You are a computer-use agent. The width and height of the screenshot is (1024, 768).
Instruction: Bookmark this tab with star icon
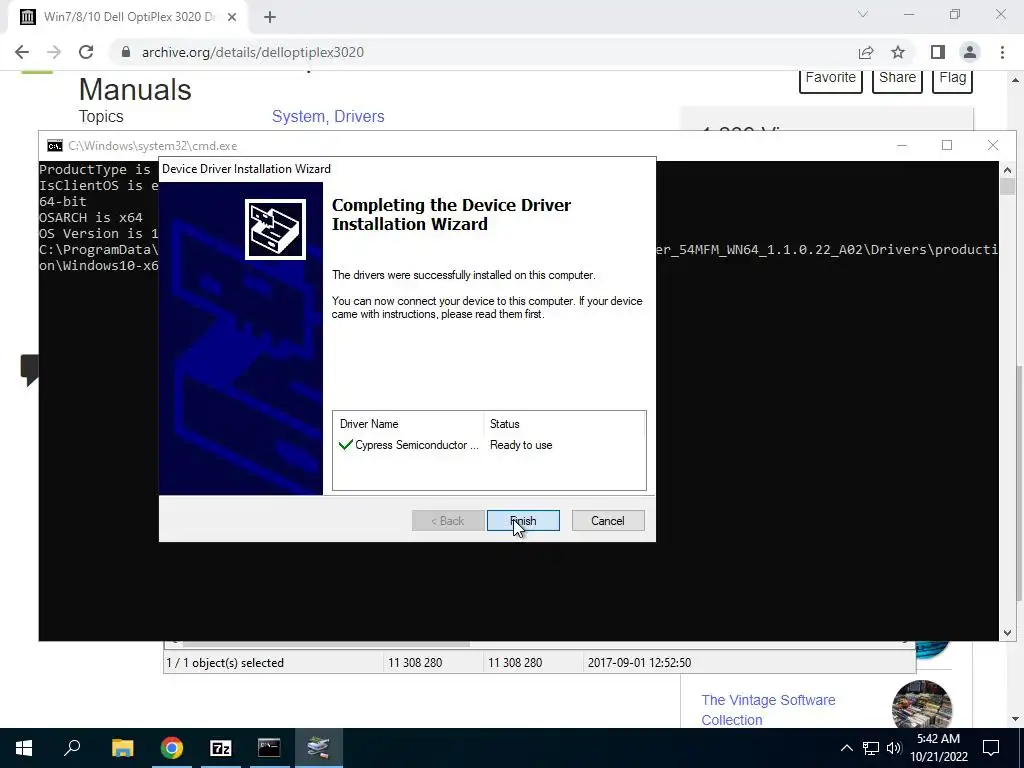pos(898,52)
